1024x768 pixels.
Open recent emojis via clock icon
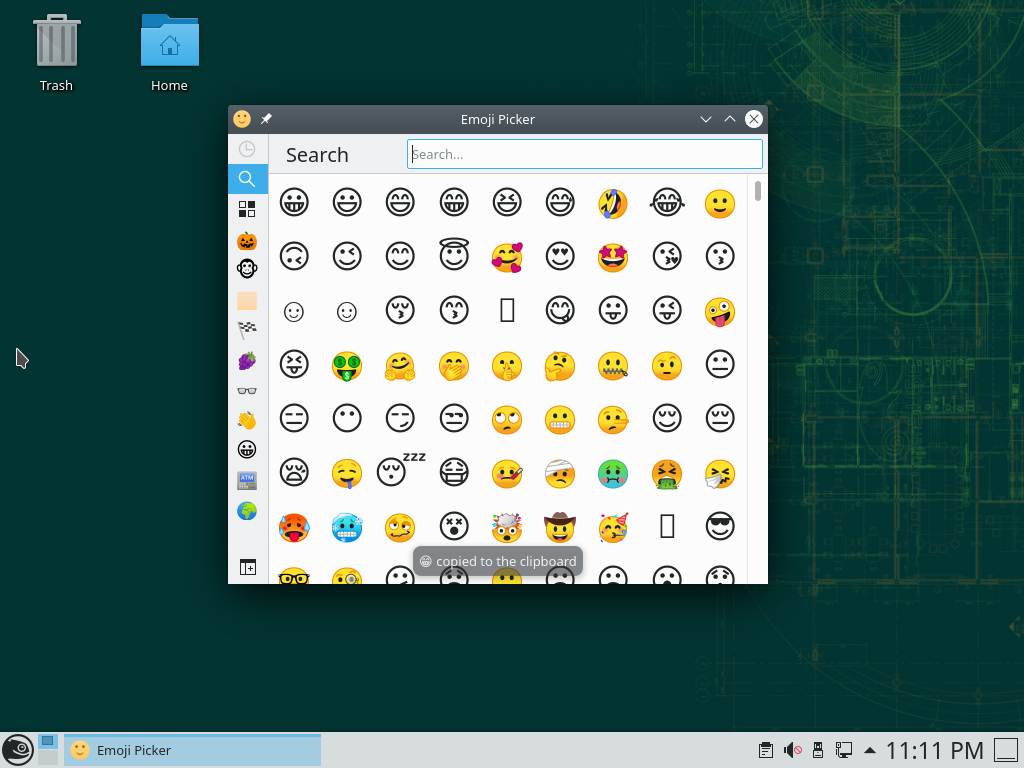click(247, 148)
